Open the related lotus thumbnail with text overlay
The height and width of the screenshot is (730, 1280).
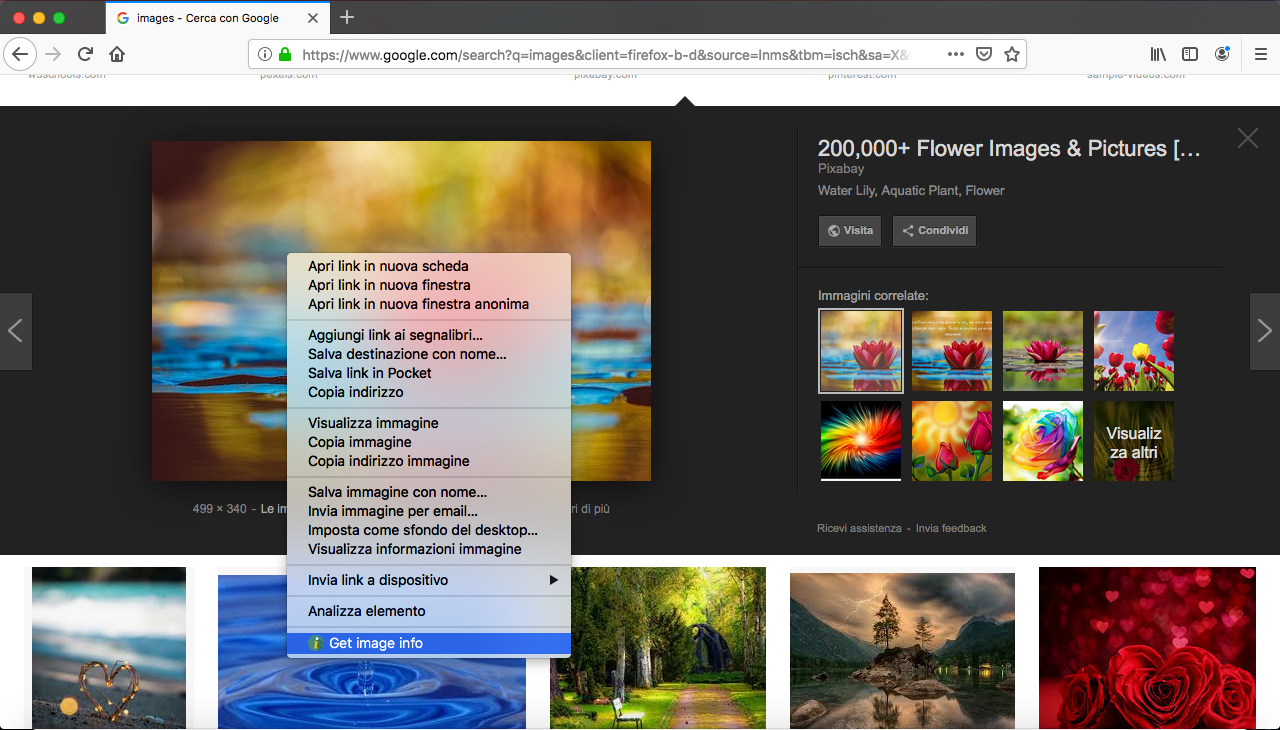pos(952,351)
